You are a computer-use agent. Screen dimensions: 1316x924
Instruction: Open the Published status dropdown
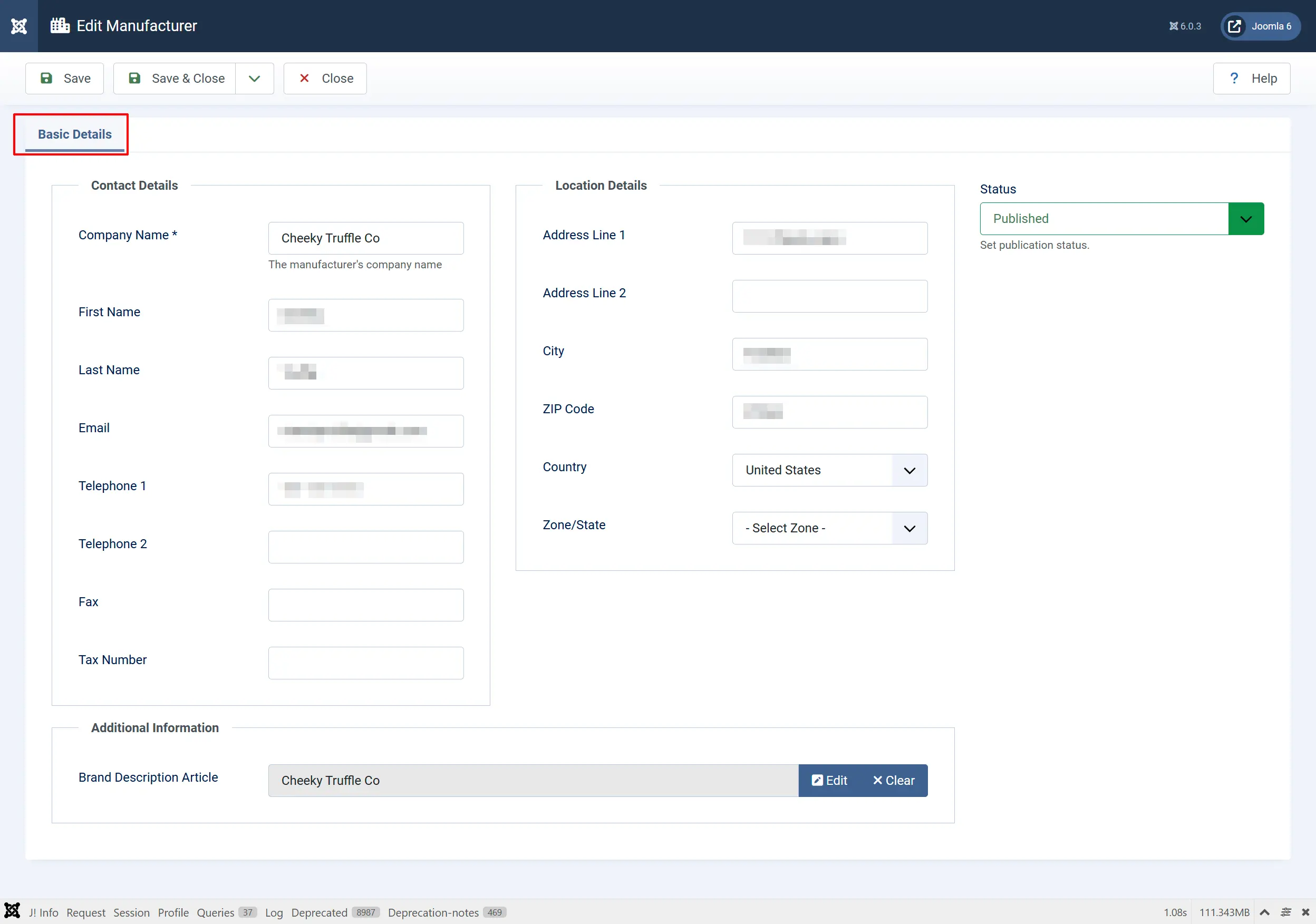tap(1121, 219)
